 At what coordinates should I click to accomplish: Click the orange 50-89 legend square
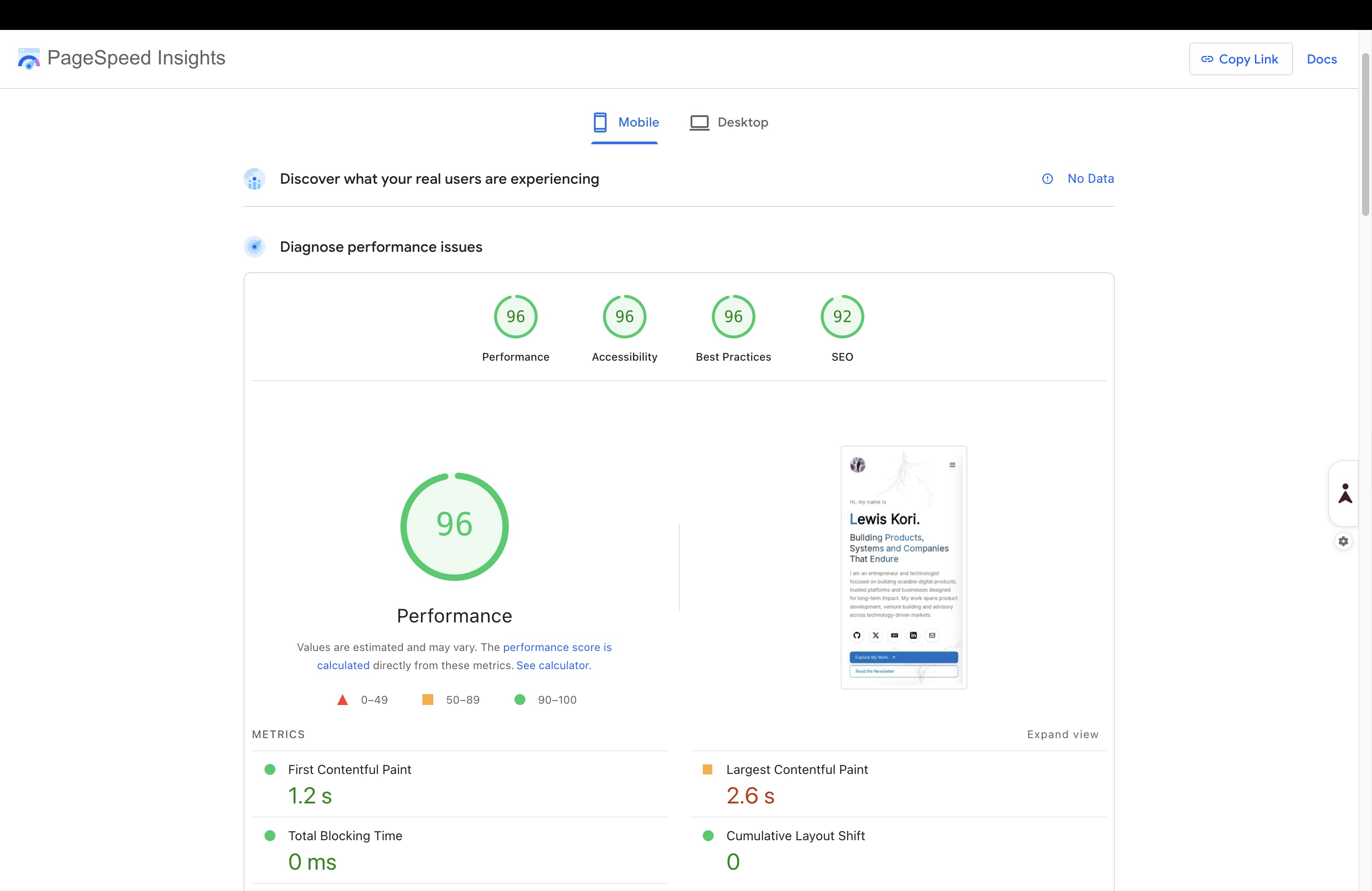(x=427, y=700)
